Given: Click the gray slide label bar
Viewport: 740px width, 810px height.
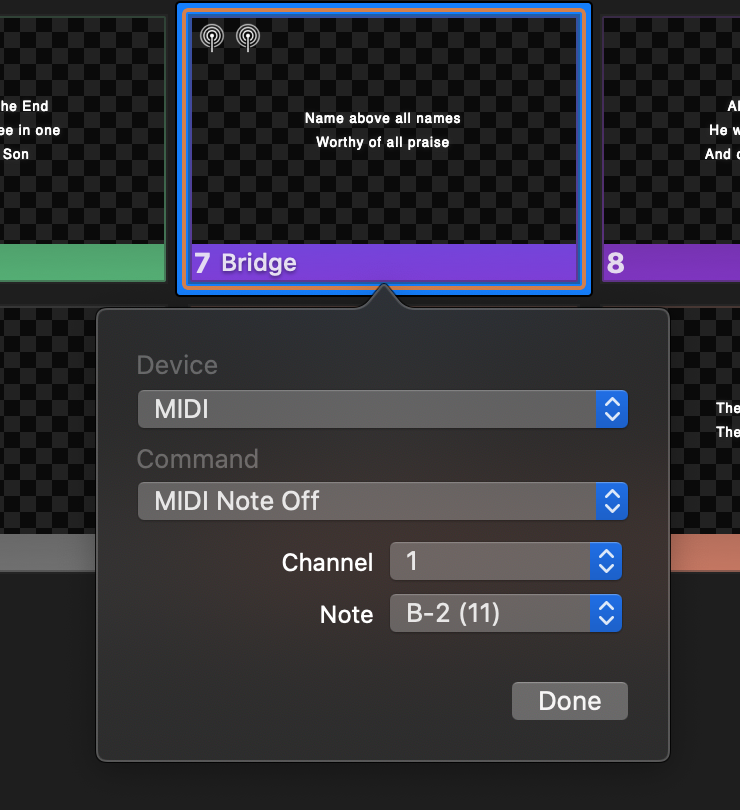Looking at the screenshot, I should click(x=48, y=552).
